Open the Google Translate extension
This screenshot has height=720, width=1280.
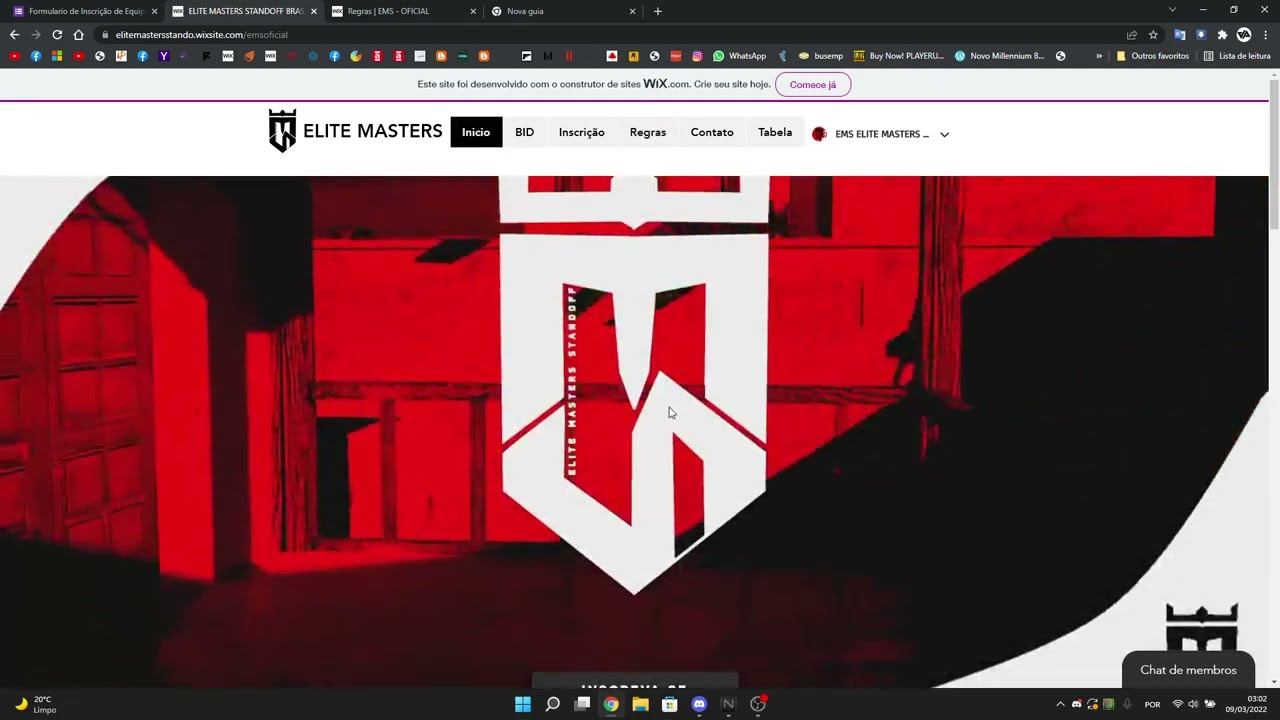[1180, 35]
